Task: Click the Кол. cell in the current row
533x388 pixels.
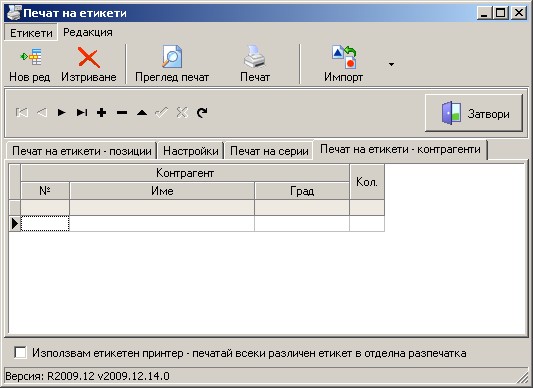Action: [367, 224]
